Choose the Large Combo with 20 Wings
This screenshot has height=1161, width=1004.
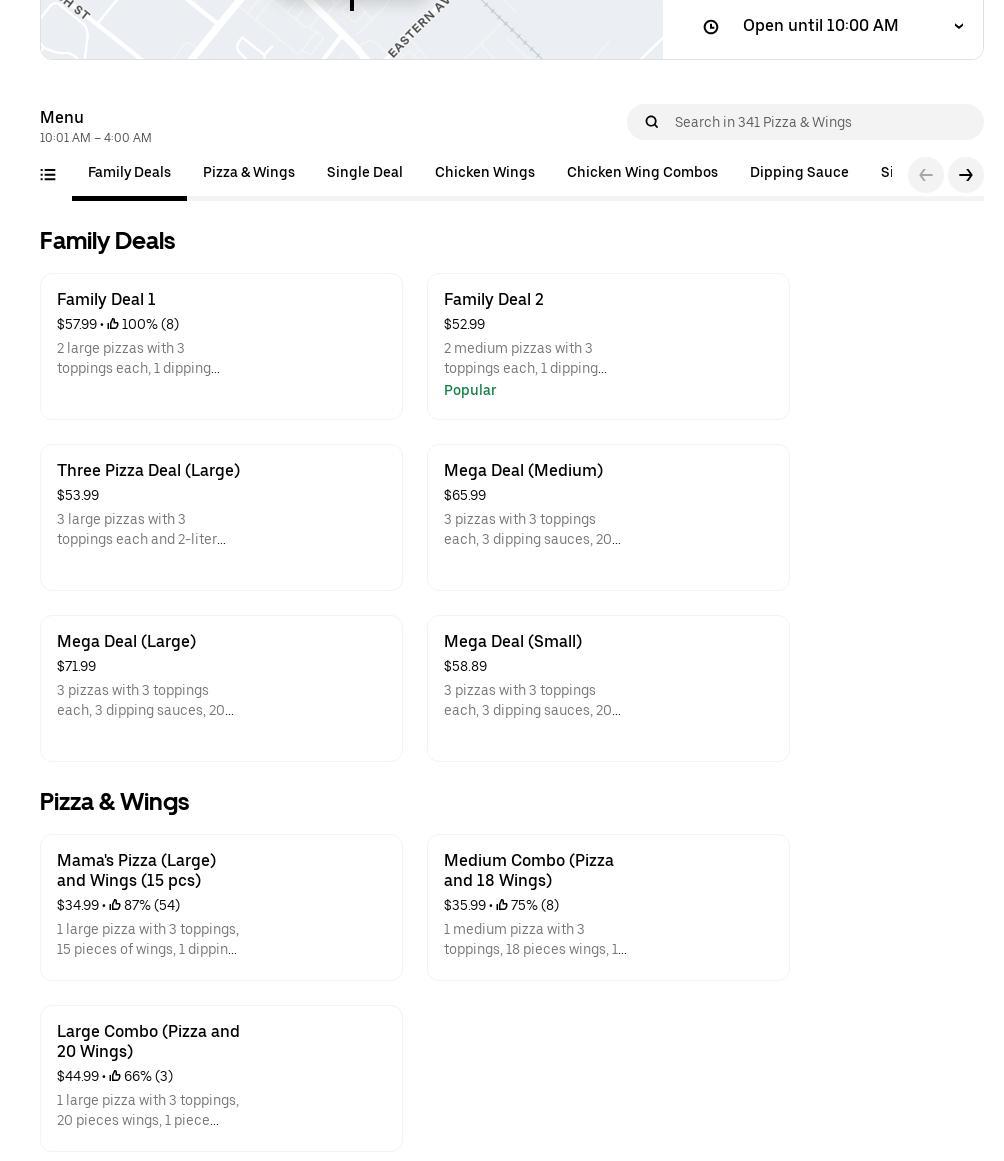pyautogui.click(x=221, y=1078)
